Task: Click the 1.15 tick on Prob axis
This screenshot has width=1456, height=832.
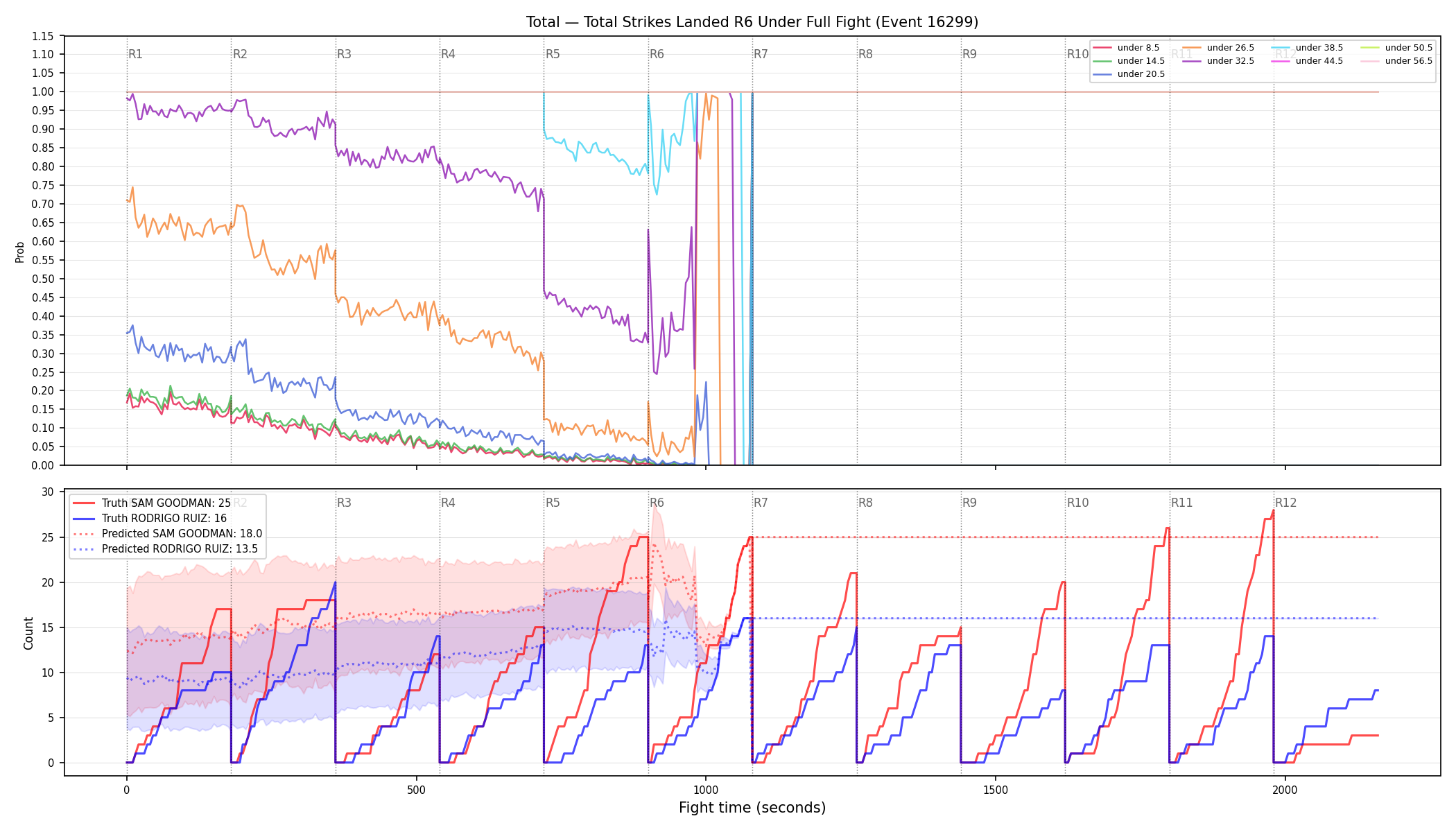Action: [x=44, y=36]
